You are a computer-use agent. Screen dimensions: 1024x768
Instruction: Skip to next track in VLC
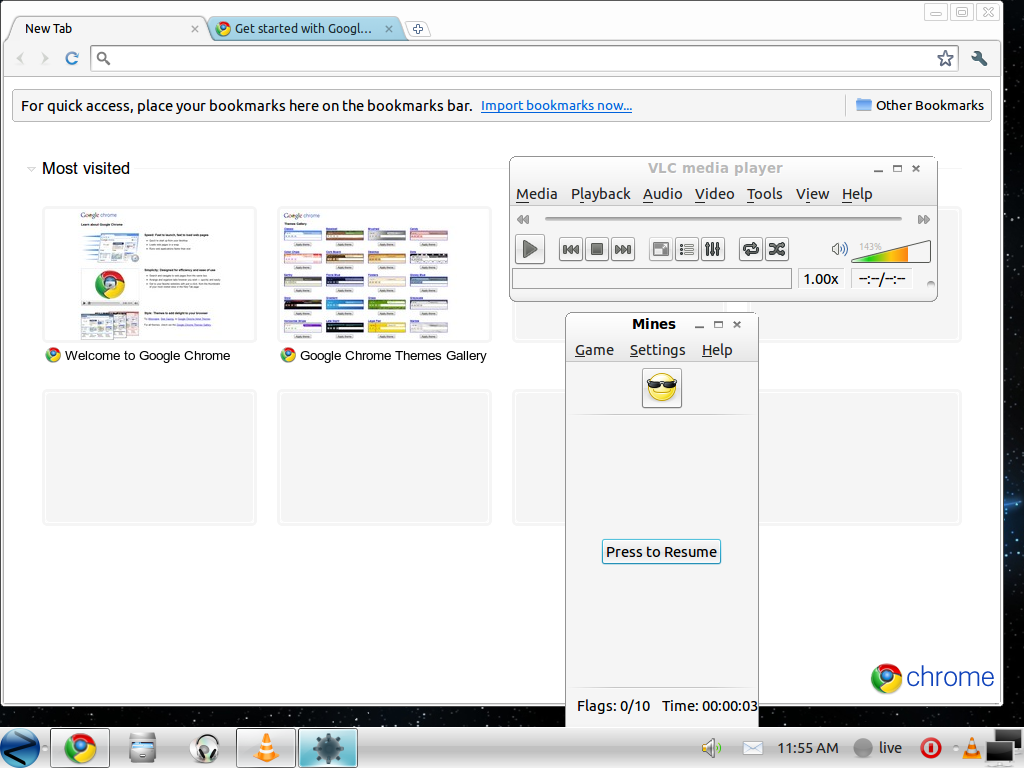pos(623,249)
